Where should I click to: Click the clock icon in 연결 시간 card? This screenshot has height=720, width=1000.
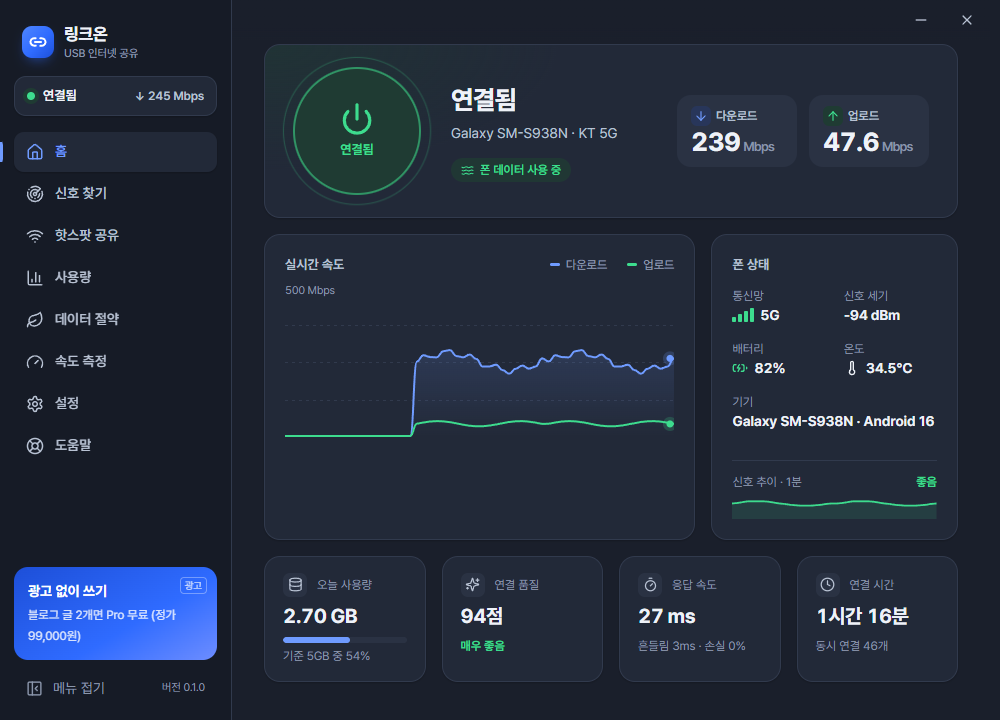pos(827,584)
